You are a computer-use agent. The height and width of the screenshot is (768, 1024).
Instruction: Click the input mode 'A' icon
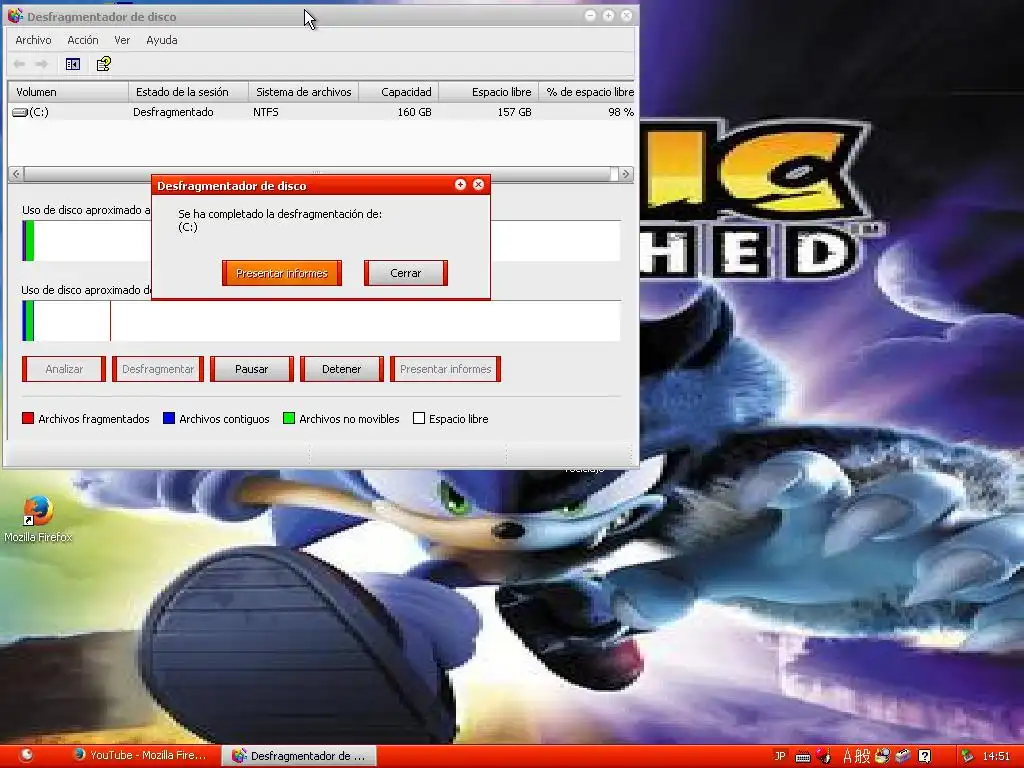(x=848, y=756)
